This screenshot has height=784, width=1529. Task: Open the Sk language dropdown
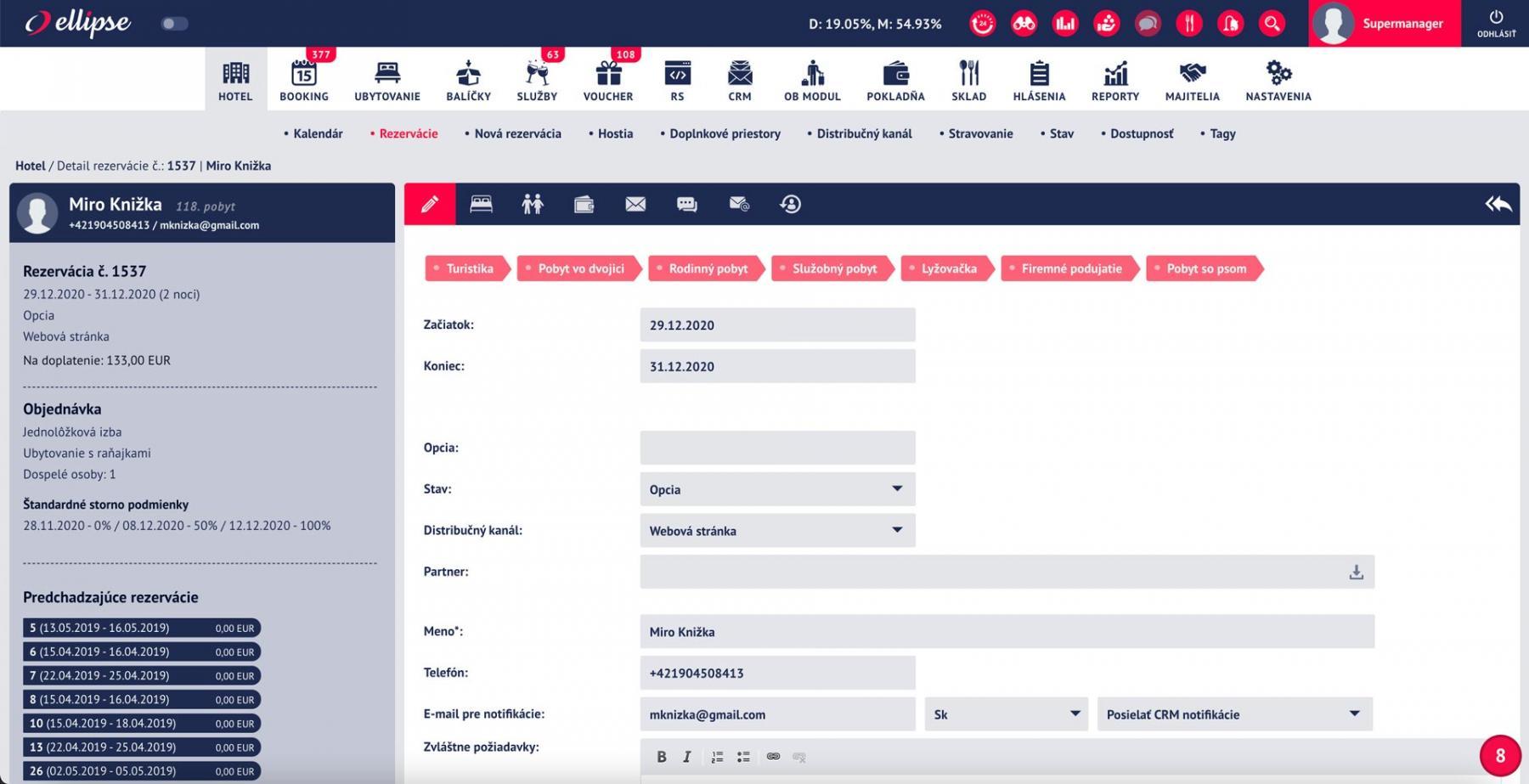(x=1006, y=714)
